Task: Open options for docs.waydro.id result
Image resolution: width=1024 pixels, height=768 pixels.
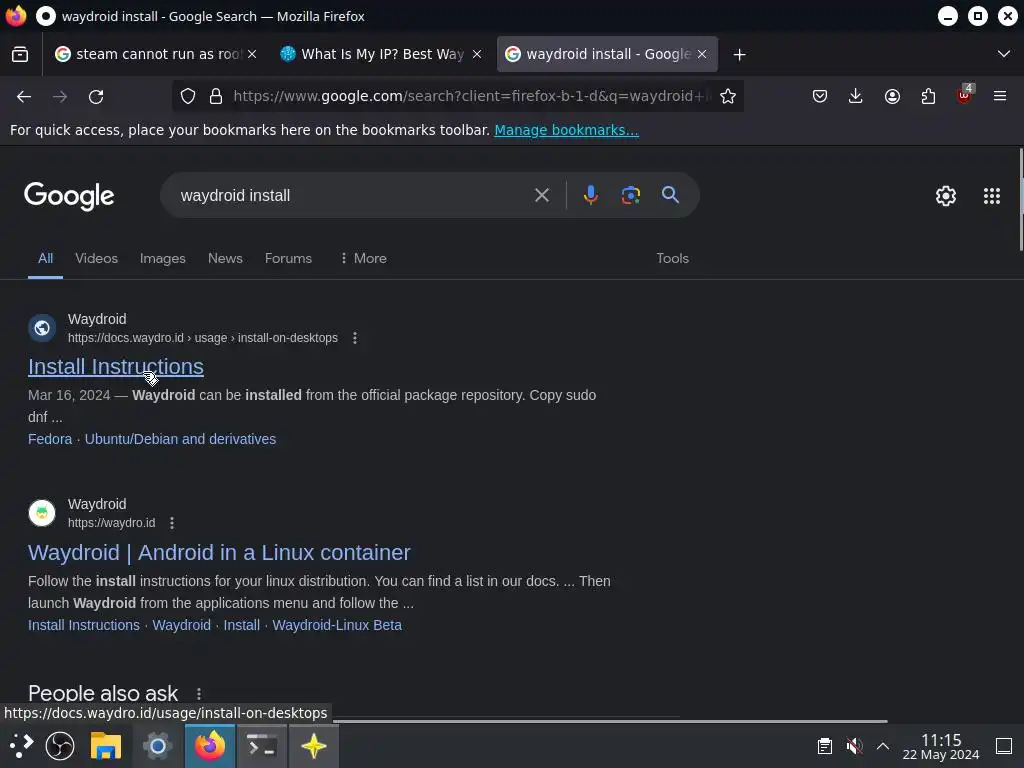Action: (355, 338)
